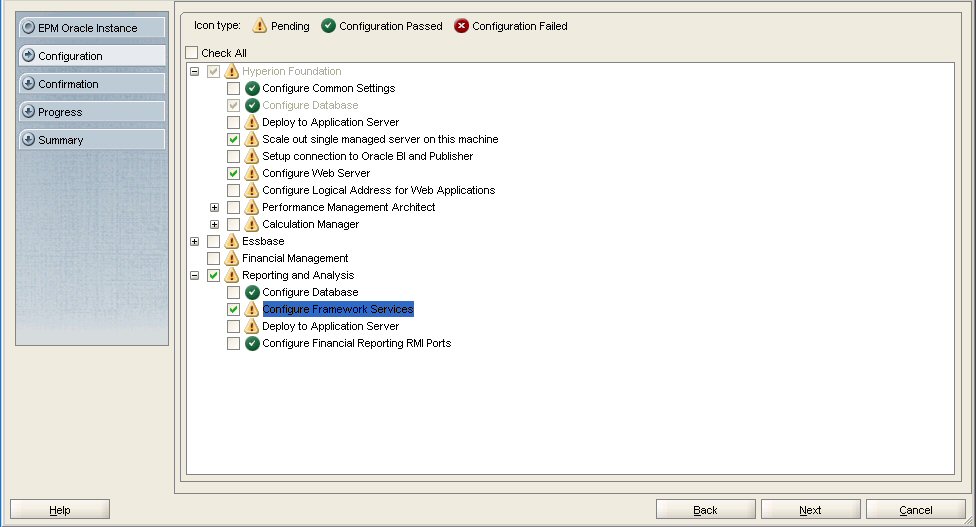
Task: Click the Configuration Failed legend red icon
Action: click(x=461, y=26)
